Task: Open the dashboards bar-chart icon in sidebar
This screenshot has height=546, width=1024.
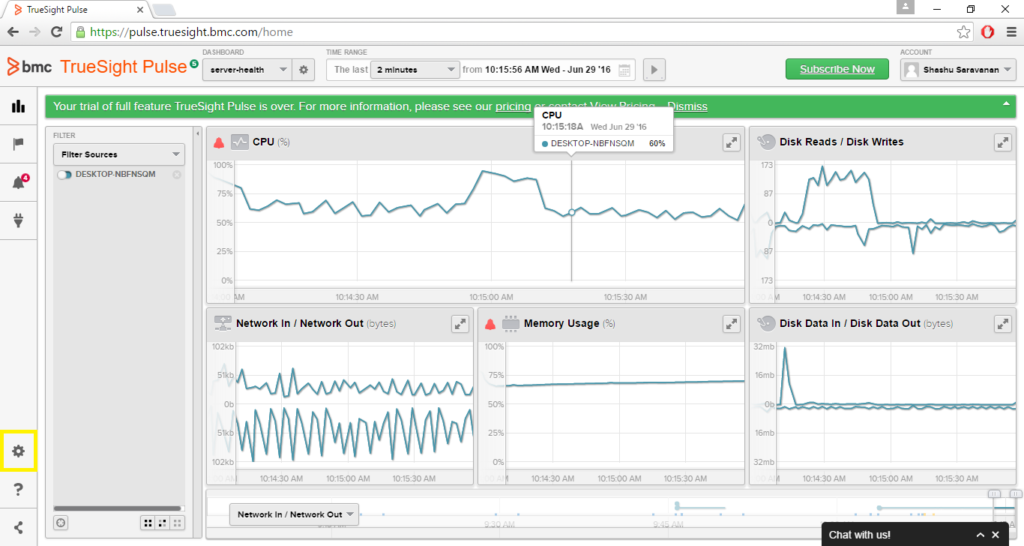Action: (x=18, y=106)
